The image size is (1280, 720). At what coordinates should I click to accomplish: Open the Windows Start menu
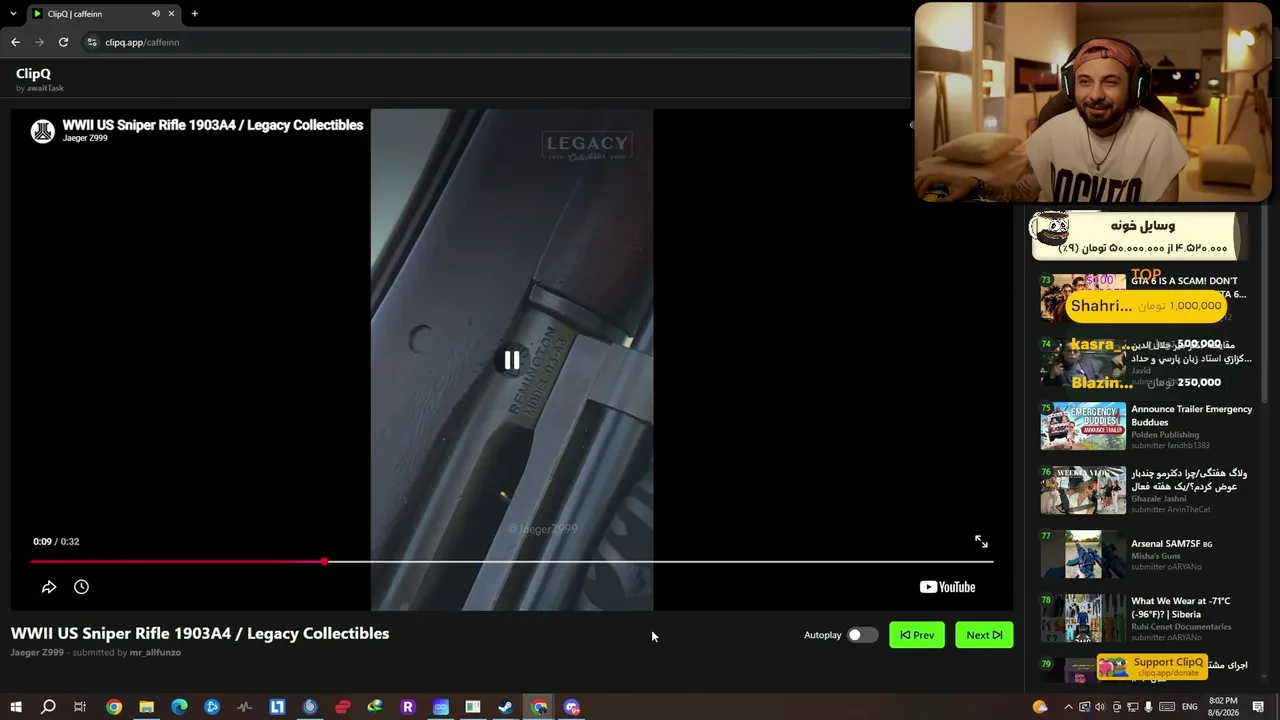tap(16, 707)
